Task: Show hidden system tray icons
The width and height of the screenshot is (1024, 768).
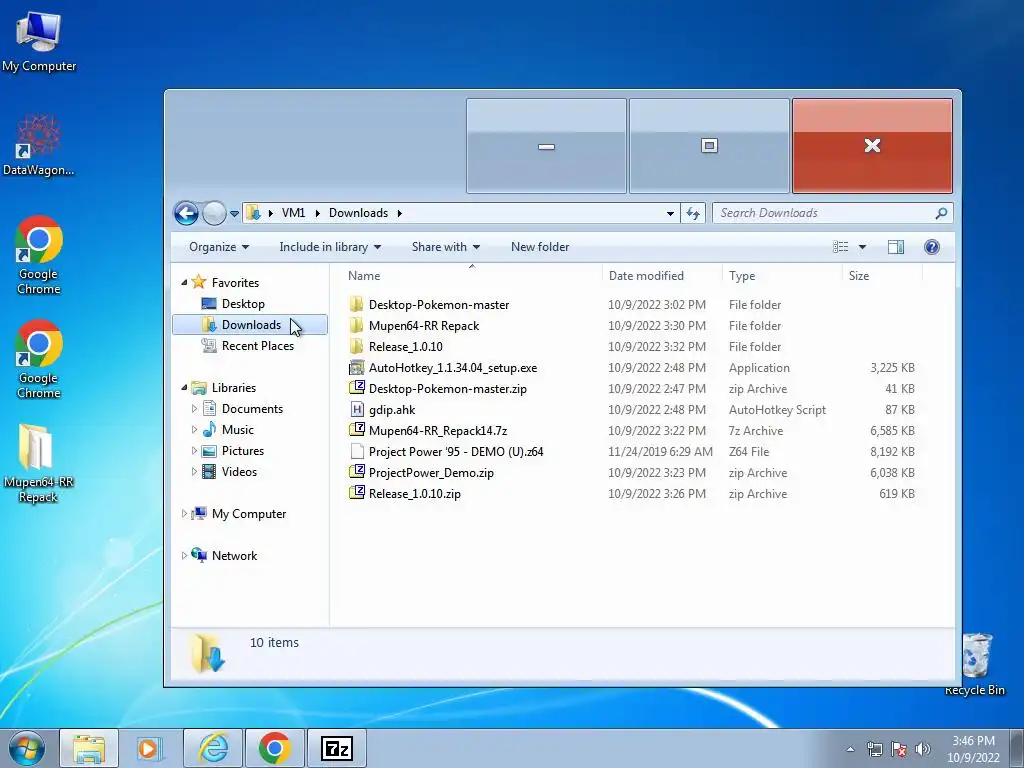Action: 850,749
